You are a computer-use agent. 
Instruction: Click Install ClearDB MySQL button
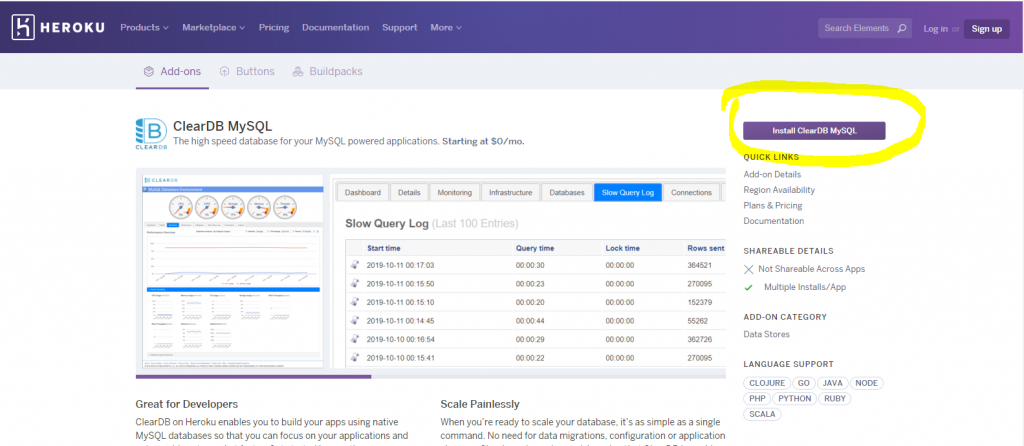coord(814,131)
